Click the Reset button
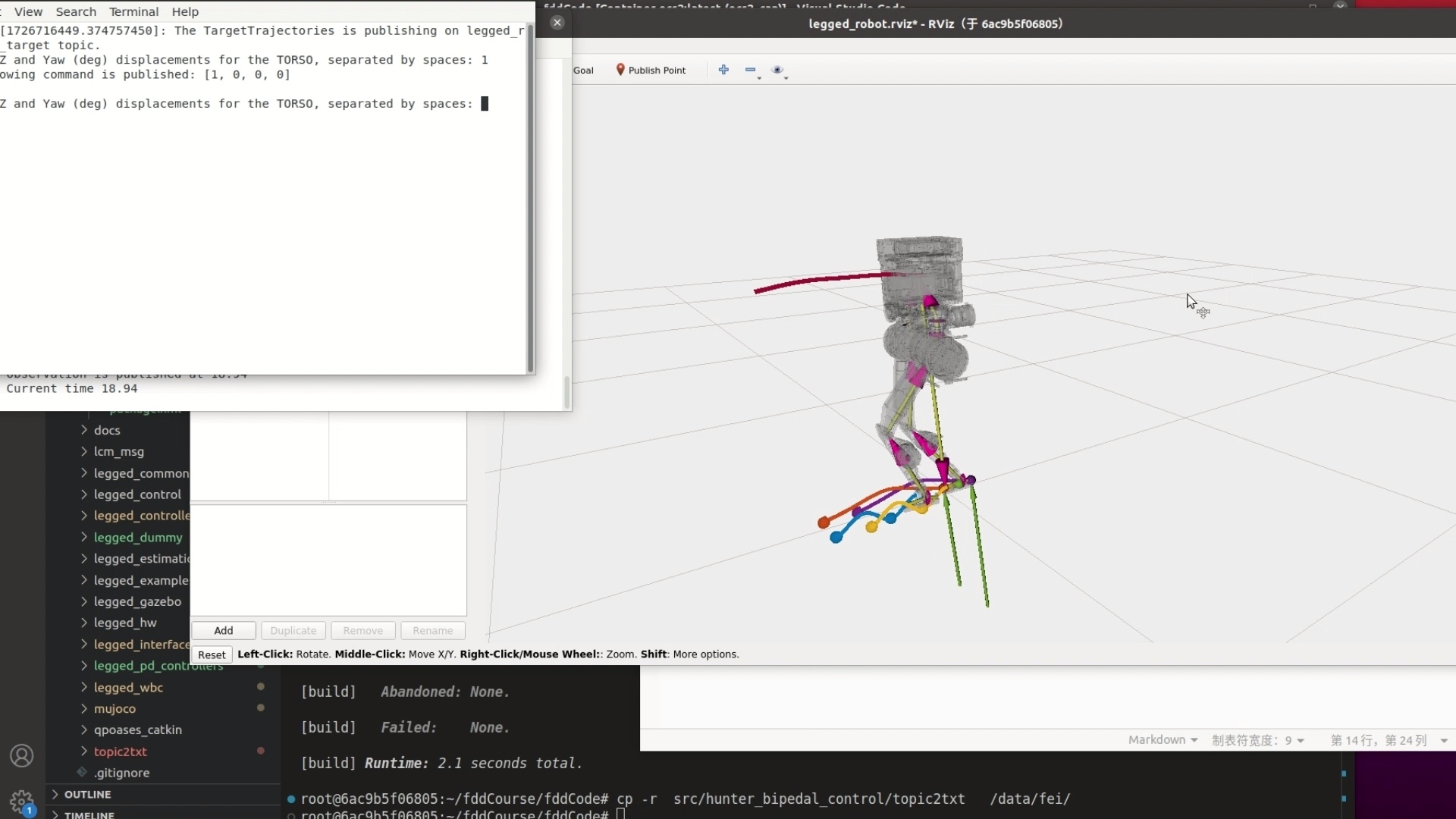This screenshot has height=819, width=1456. [x=212, y=654]
